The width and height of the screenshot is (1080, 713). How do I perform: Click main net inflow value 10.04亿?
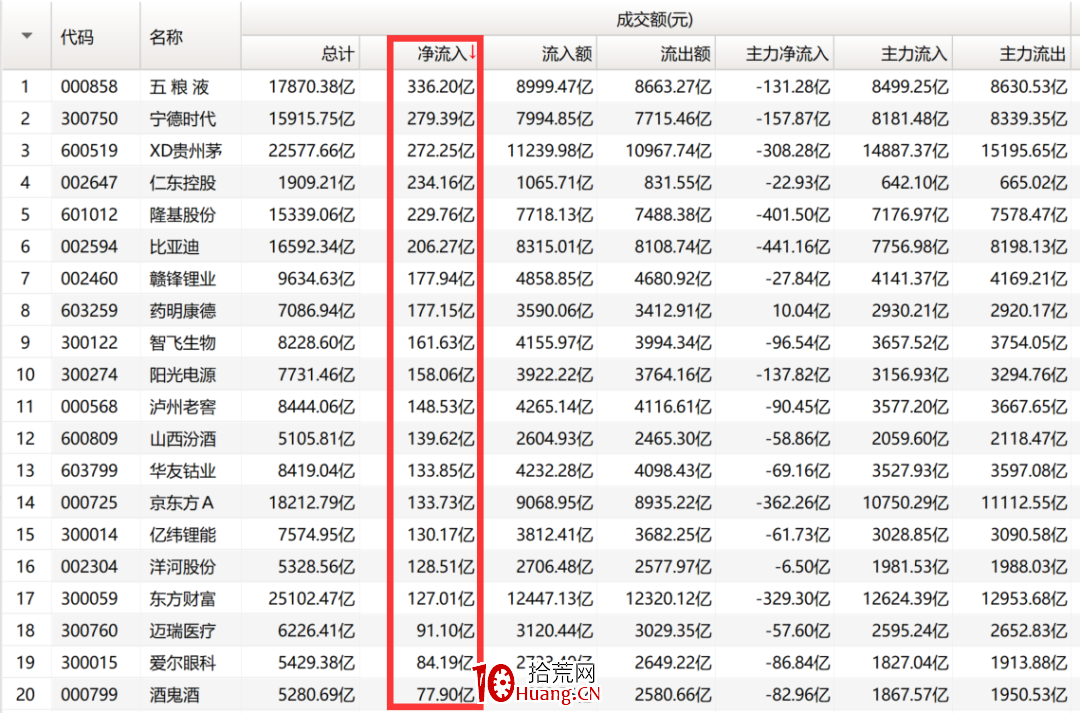point(800,311)
